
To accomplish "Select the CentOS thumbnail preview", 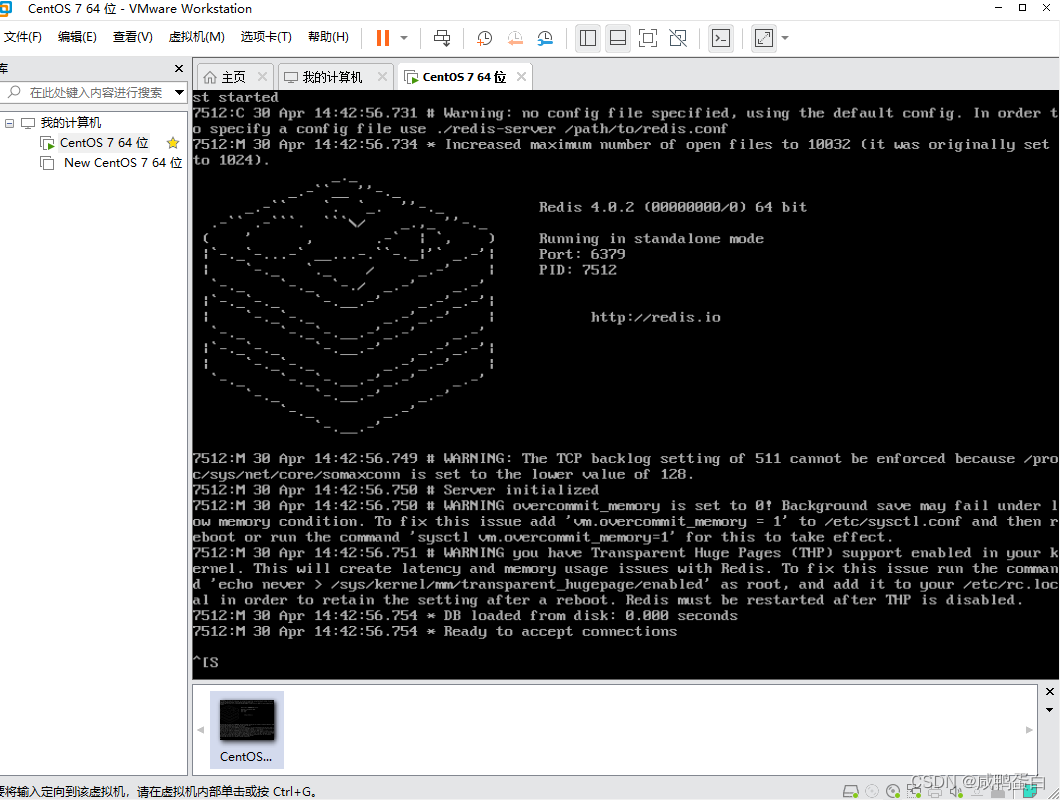I will 247,730.
